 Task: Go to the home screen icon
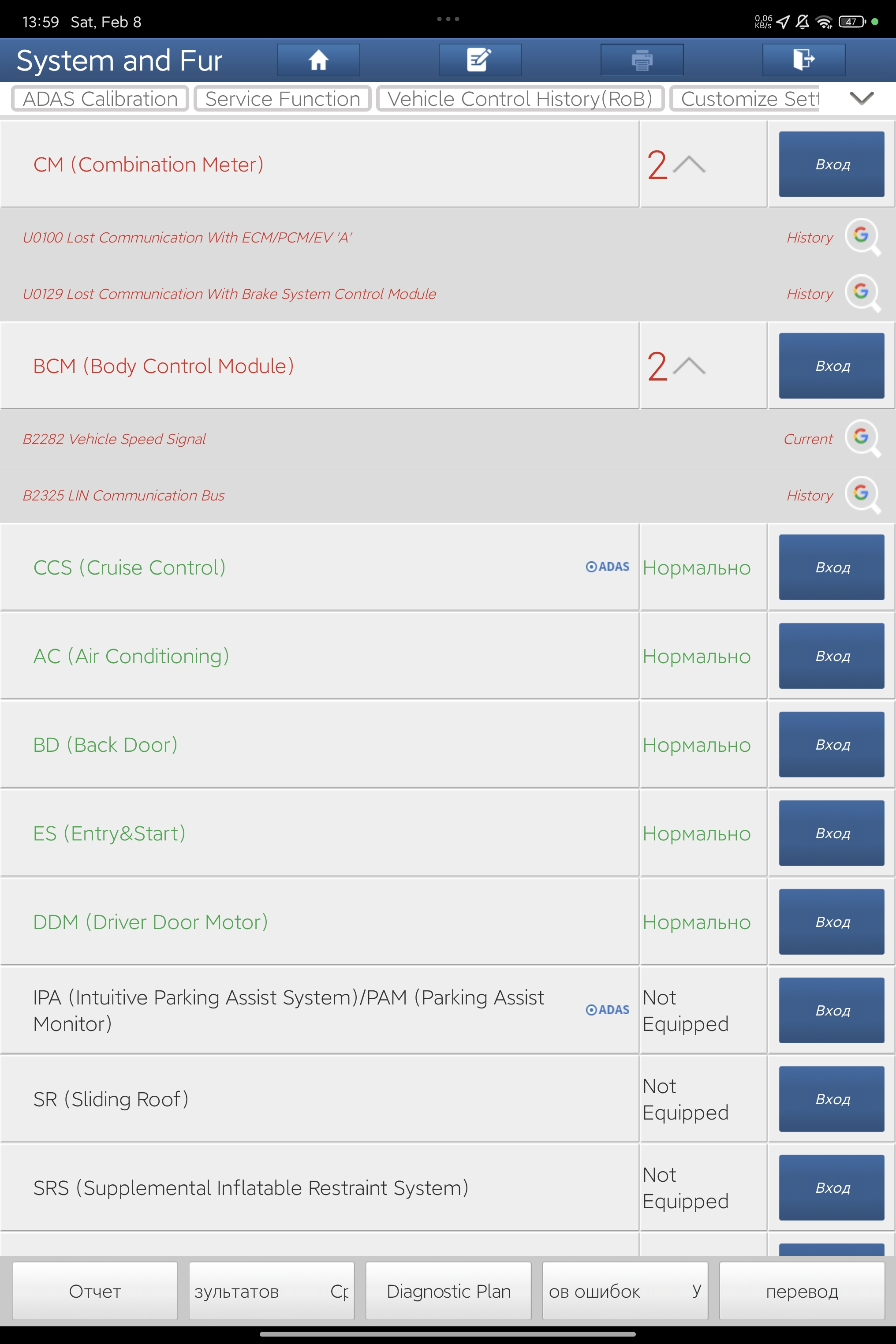[x=318, y=60]
